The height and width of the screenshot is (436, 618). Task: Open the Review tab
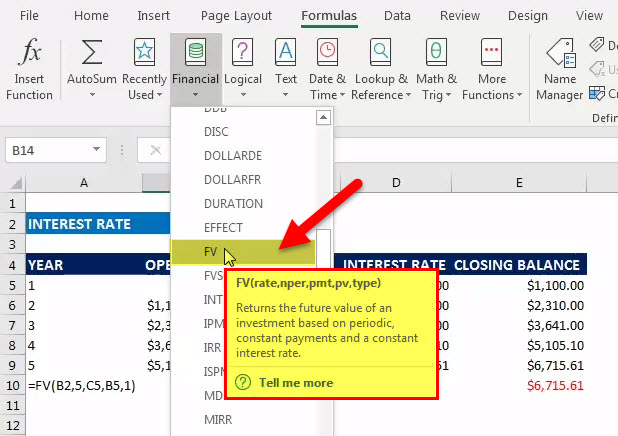(x=460, y=16)
